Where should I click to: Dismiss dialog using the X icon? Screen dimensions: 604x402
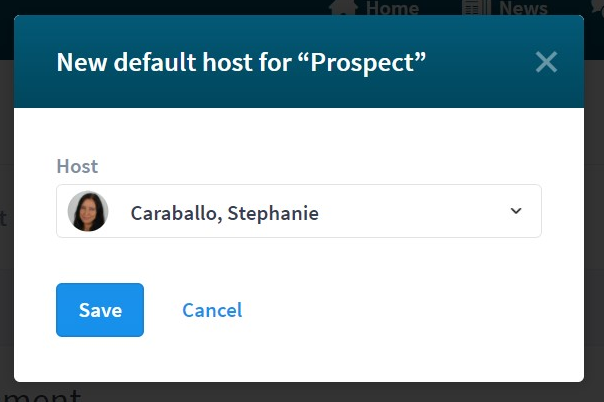tap(546, 62)
